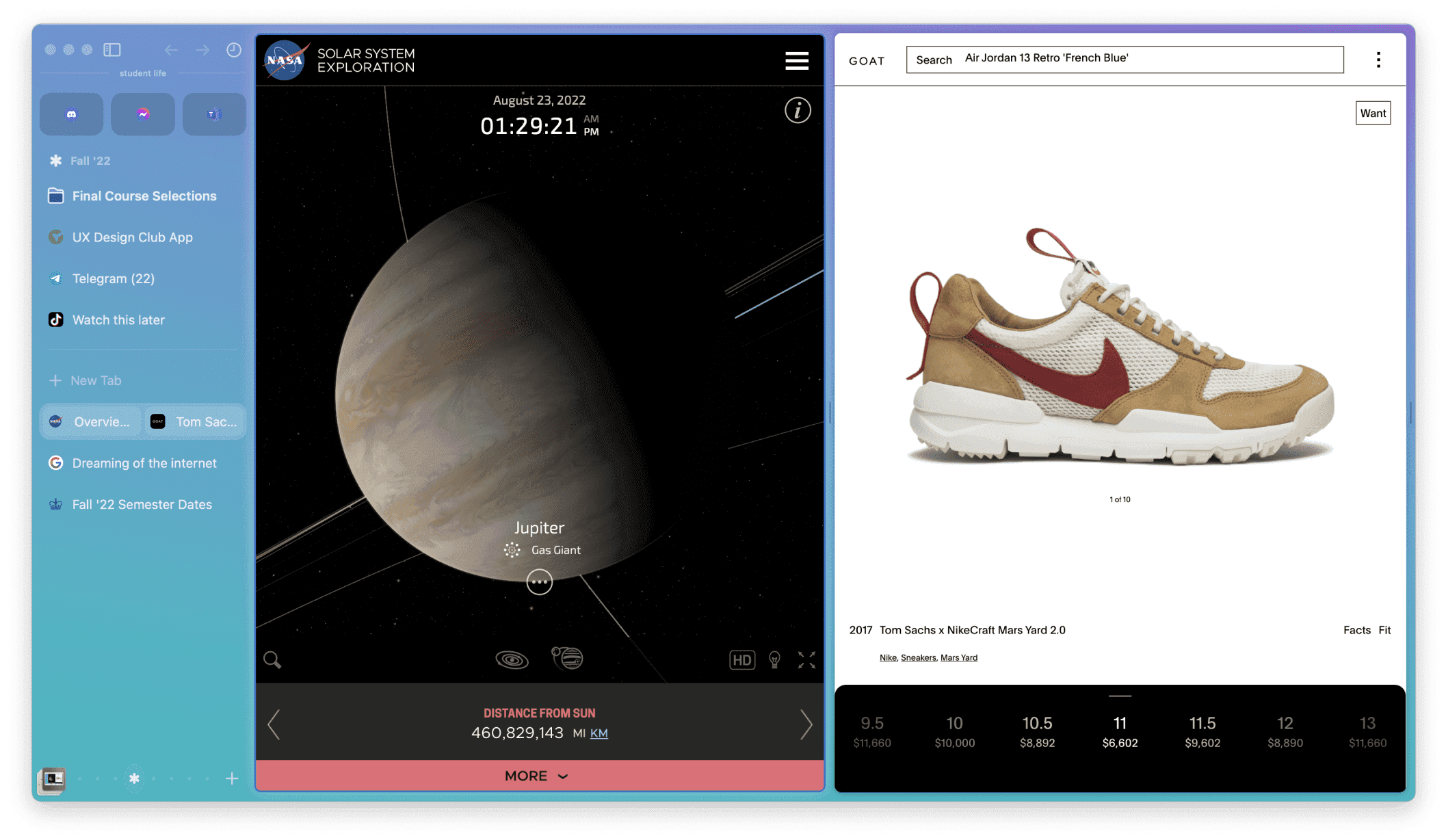Open the history clock icon
This screenshot has height=840, width=1446.
[x=233, y=50]
